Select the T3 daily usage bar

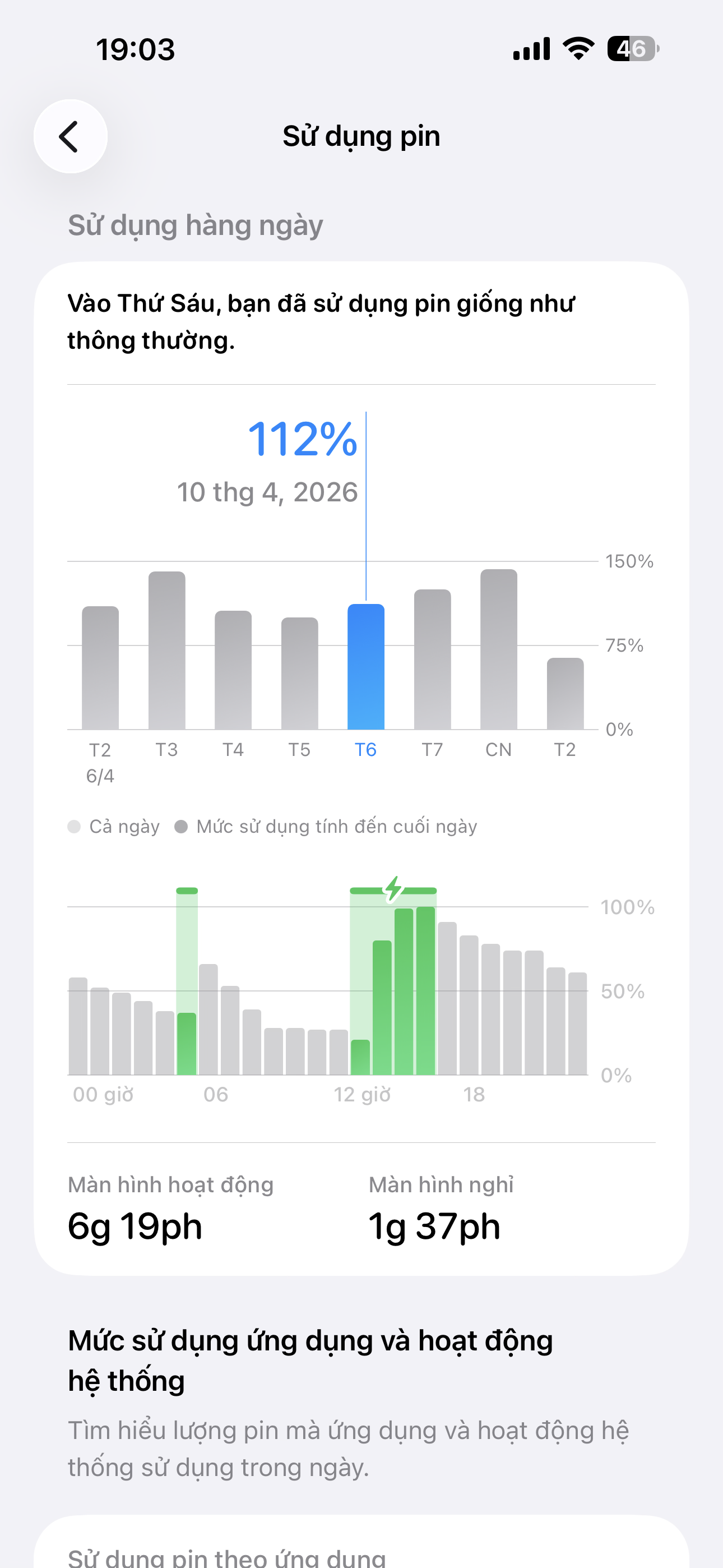point(167,650)
